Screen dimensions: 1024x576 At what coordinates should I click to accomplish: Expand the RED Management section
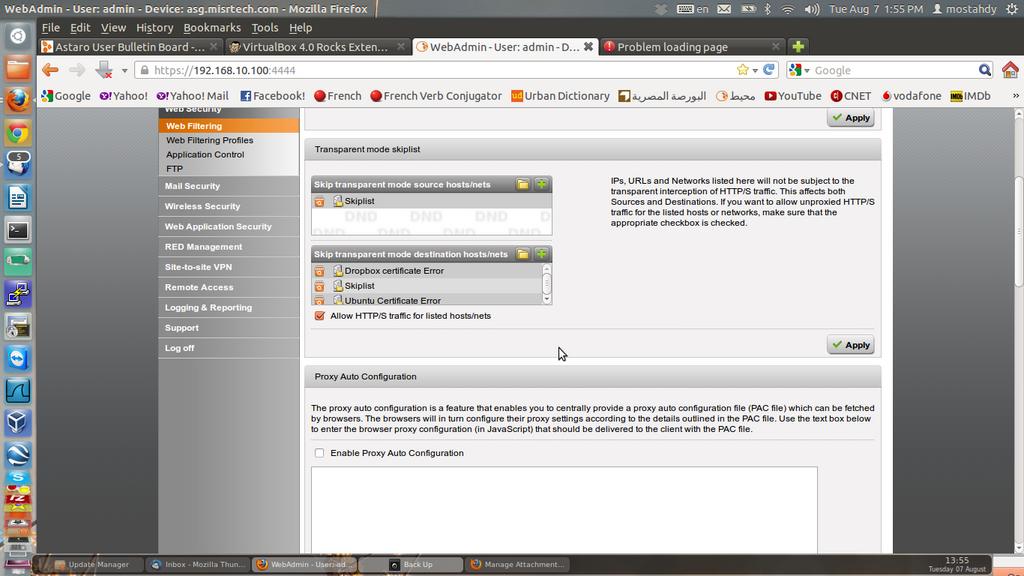[x=229, y=247]
